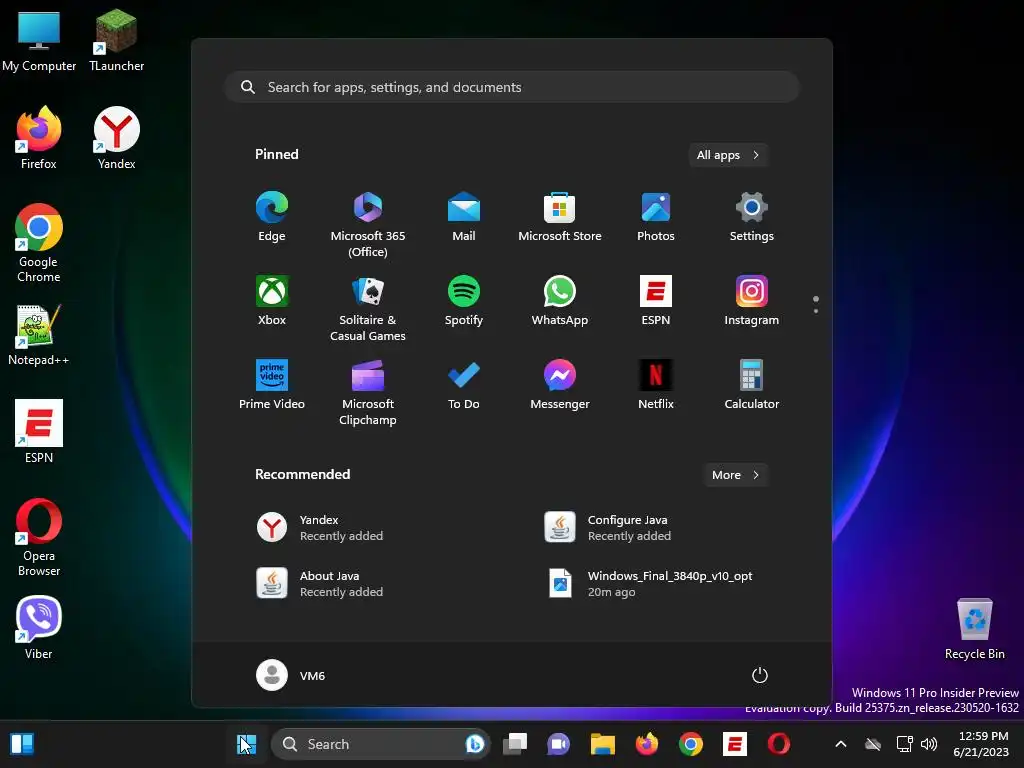Image resolution: width=1024 pixels, height=768 pixels.
Task: Launch the Xbox app
Action: [x=272, y=300]
